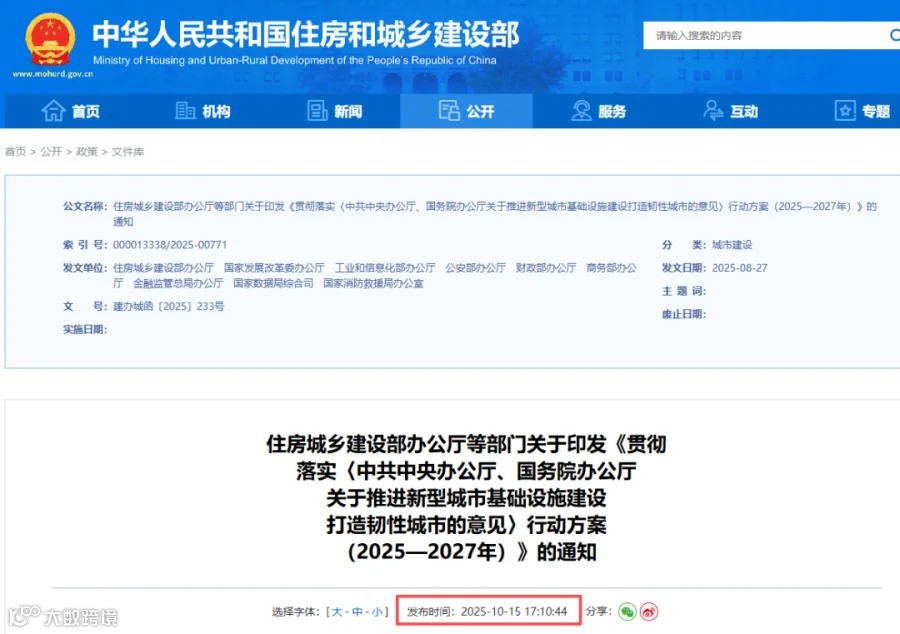Viewport: 900px width, 634px height.
Task: Click 公安部办公厅 in issuing units
Action: [x=476, y=268]
